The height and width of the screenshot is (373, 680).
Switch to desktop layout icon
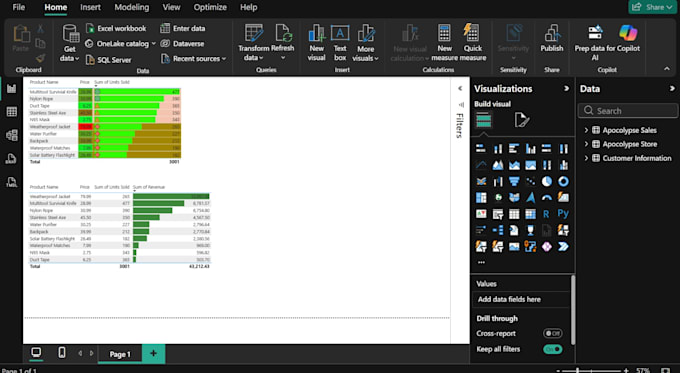click(x=36, y=353)
